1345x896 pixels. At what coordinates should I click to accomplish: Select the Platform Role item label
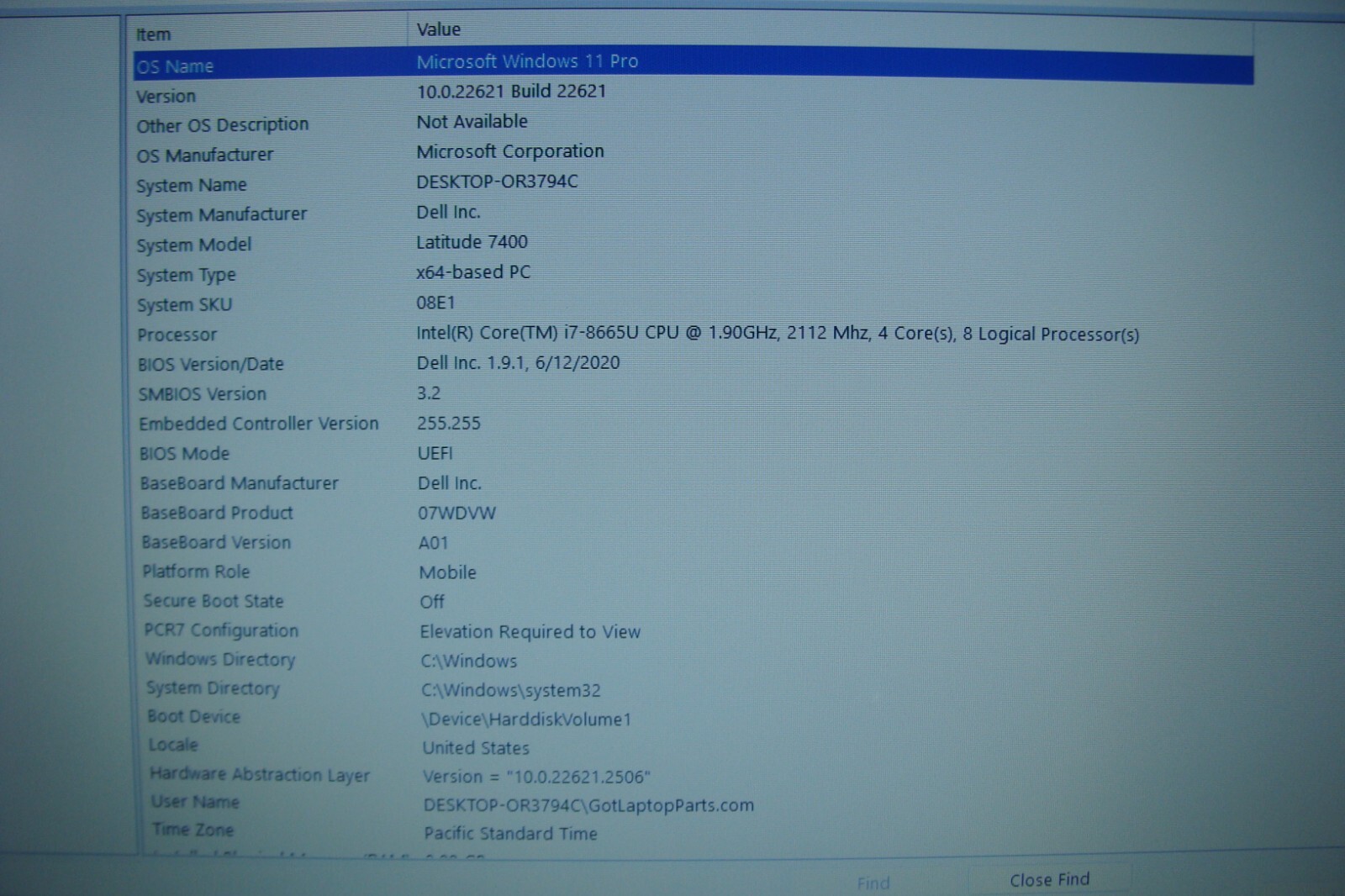coord(196,572)
